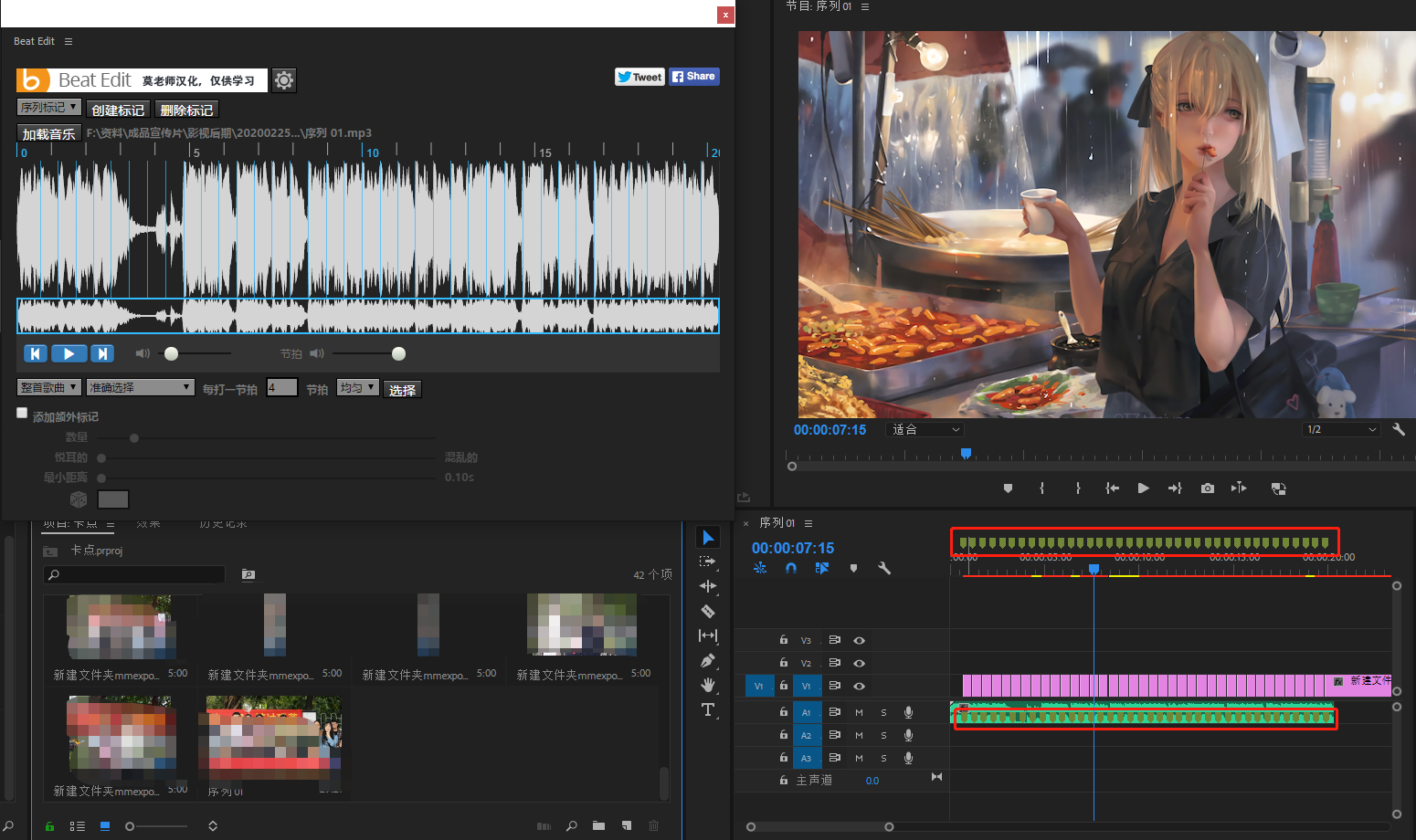Hide track V2 with eye icon
This screenshot has height=840, width=1416.
[x=859, y=663]
